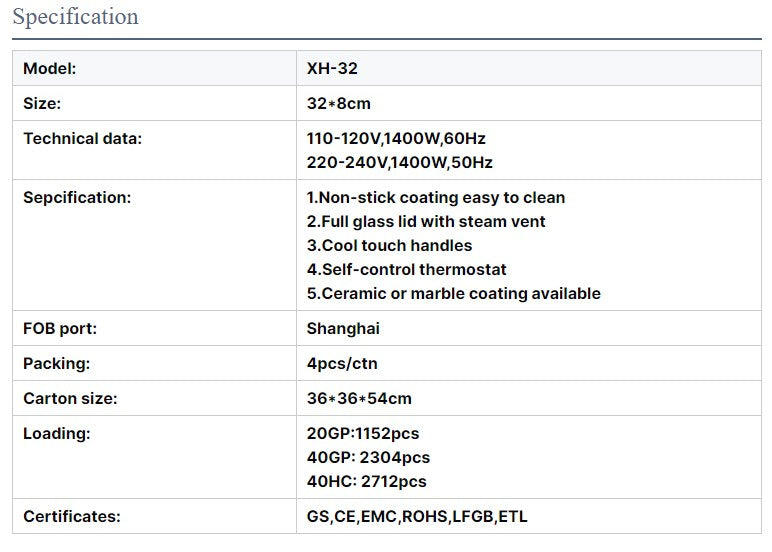The image size is (772, 552).
Task: Click the Model: label cell
Action: pyautogui.click(x=154, y=68)
